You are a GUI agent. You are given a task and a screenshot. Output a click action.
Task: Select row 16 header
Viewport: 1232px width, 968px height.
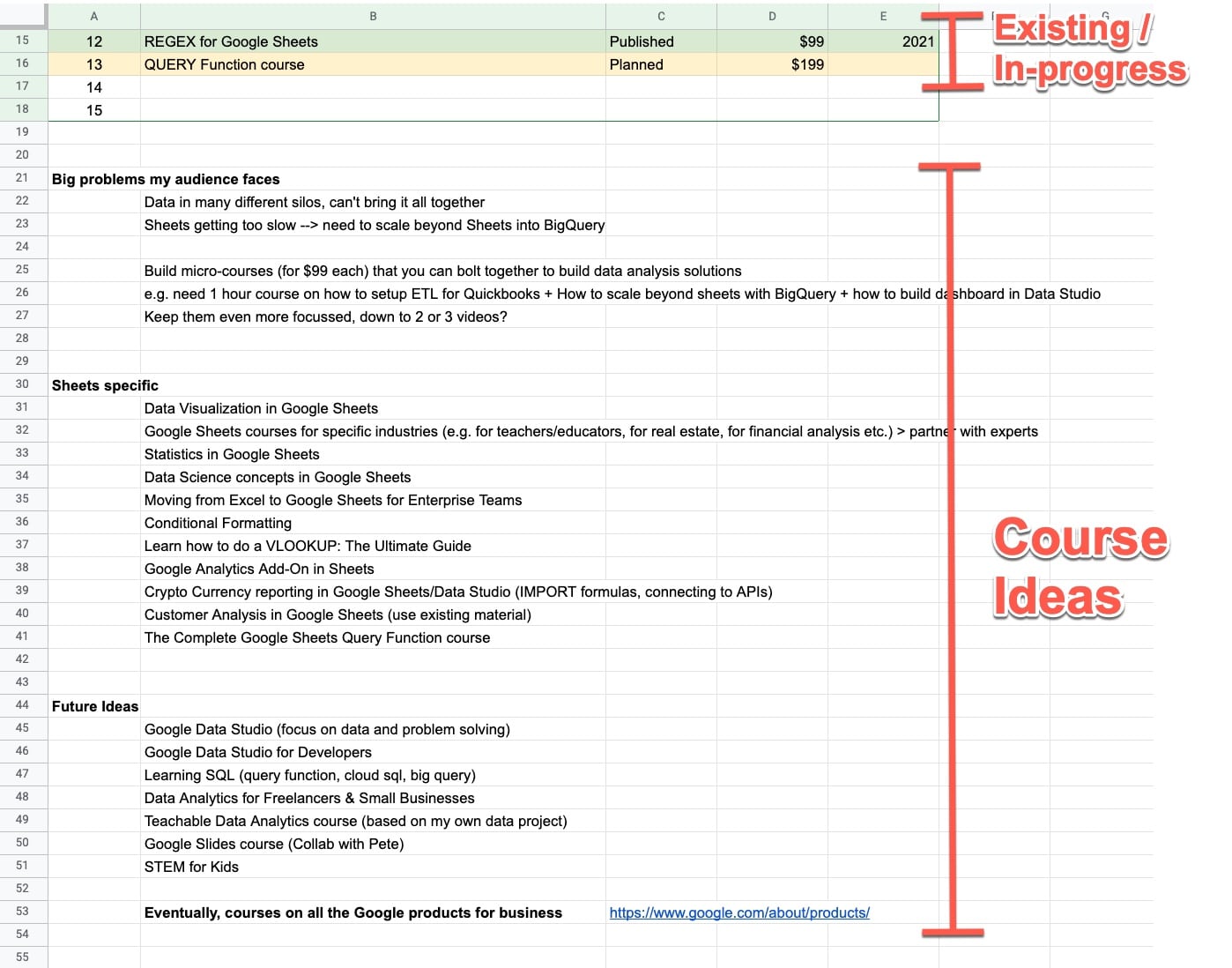[x=23, y=63]
